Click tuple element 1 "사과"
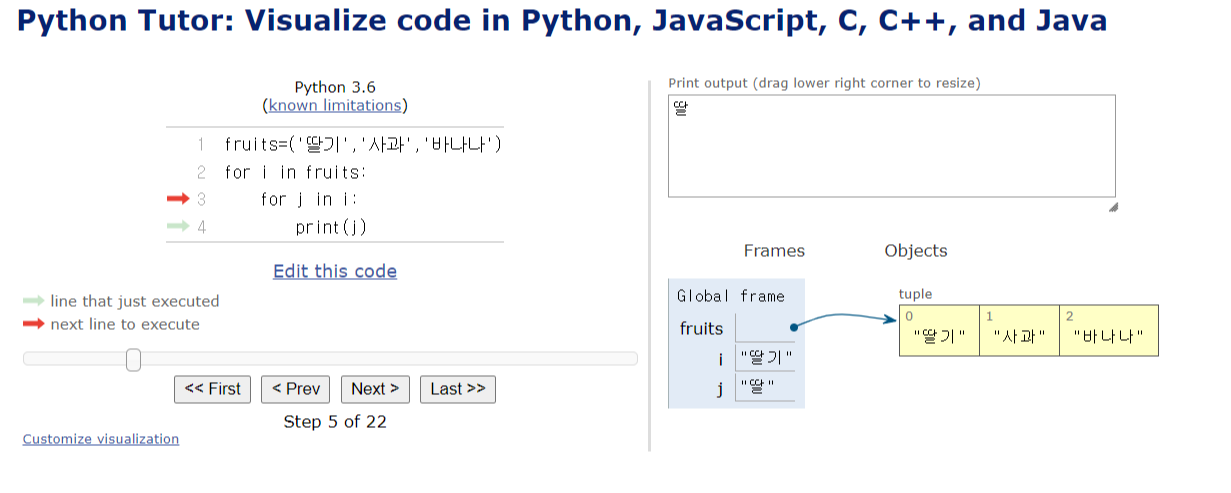Viewport: 1231px width, 493px height. click(x=1019, y=337)
